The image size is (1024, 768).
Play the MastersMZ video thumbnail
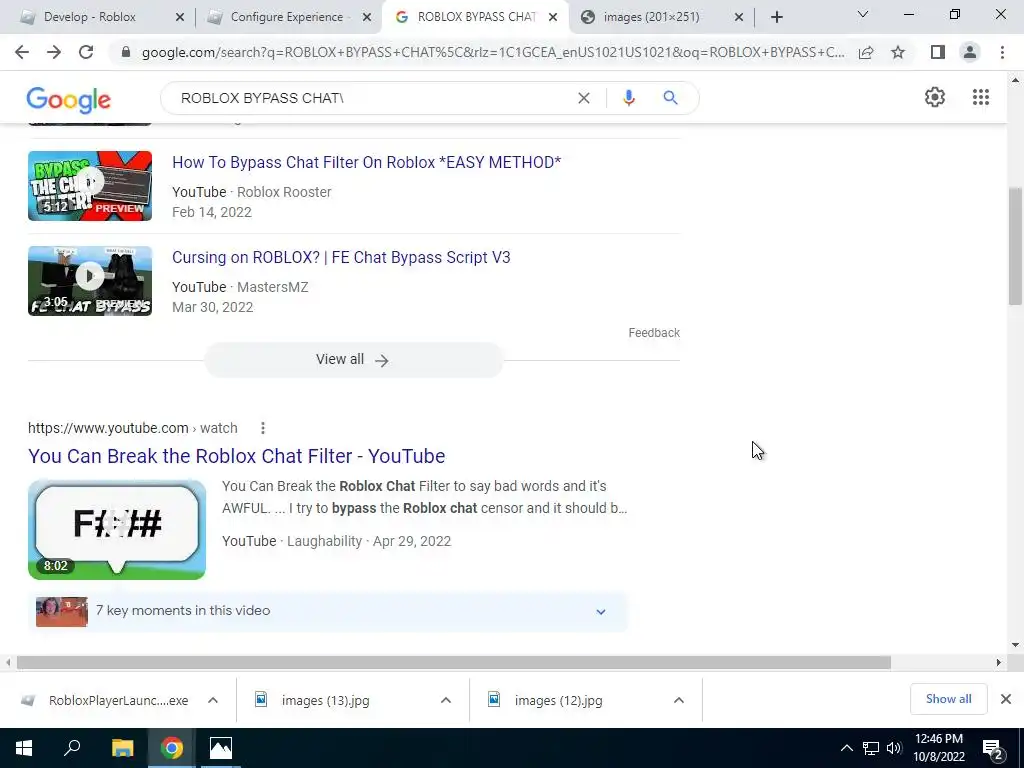[90, 281]
